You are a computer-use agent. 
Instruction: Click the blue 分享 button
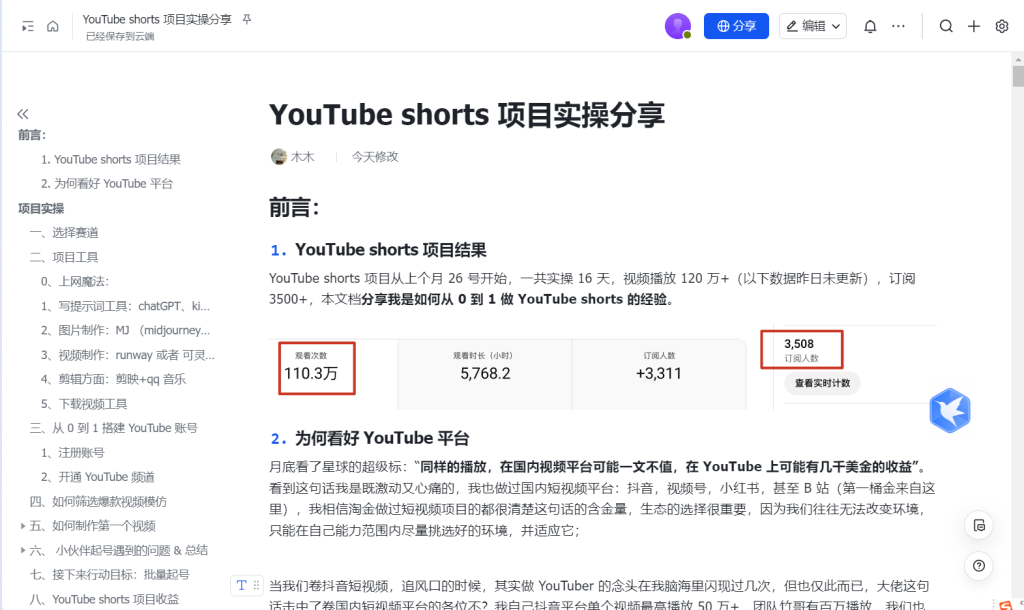tap(736, 26)
